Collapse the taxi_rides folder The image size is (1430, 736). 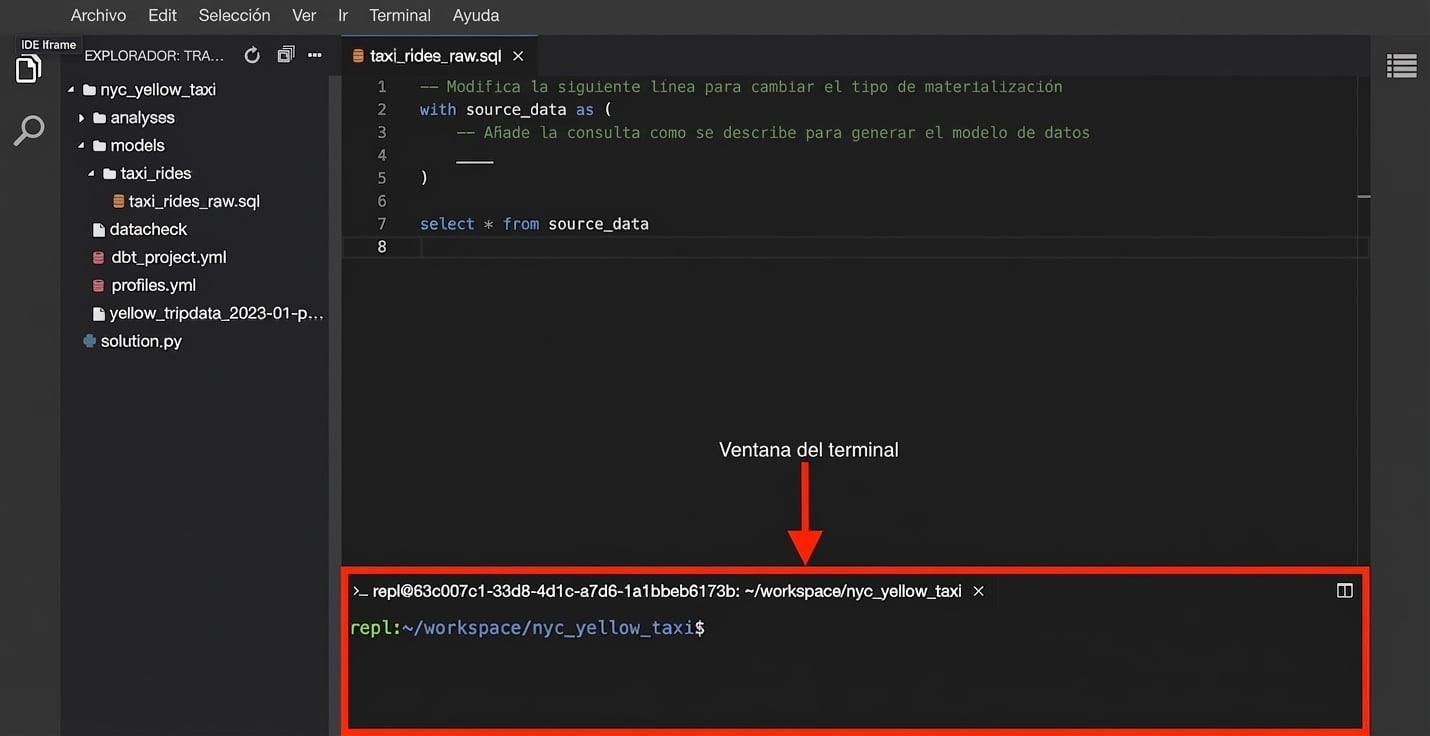[x=92, y=173]
